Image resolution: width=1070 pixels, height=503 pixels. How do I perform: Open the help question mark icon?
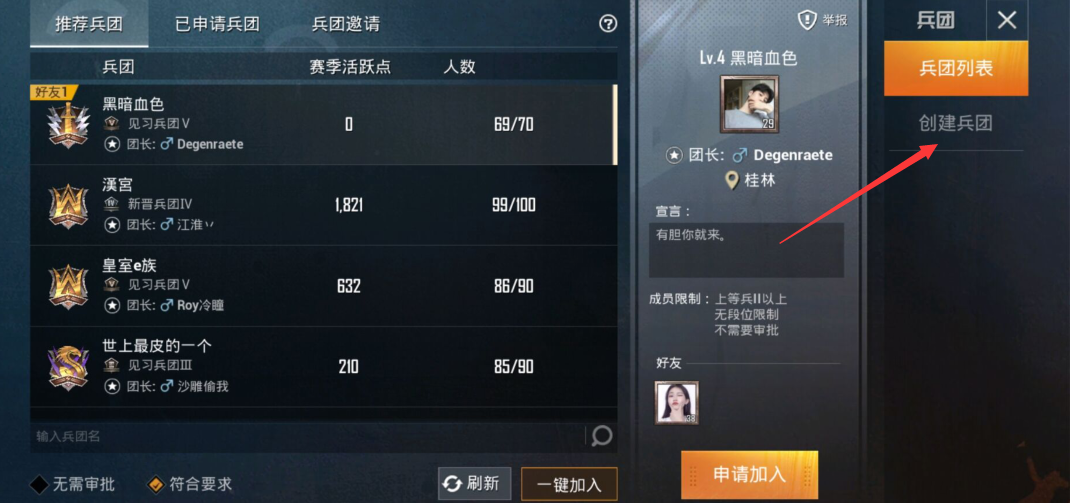(607, 24)
